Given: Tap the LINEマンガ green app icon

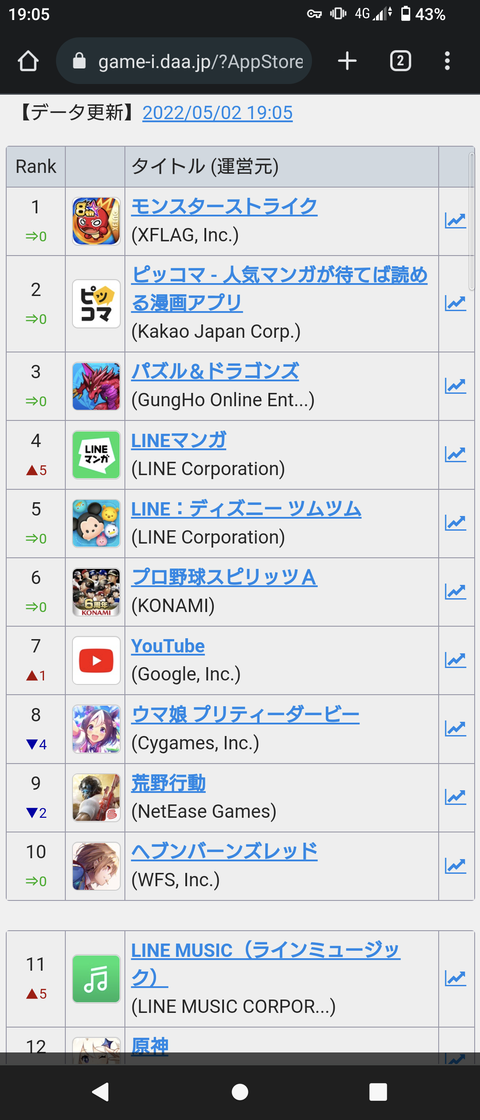Looking at the screenshot, I should coord(96,455).
